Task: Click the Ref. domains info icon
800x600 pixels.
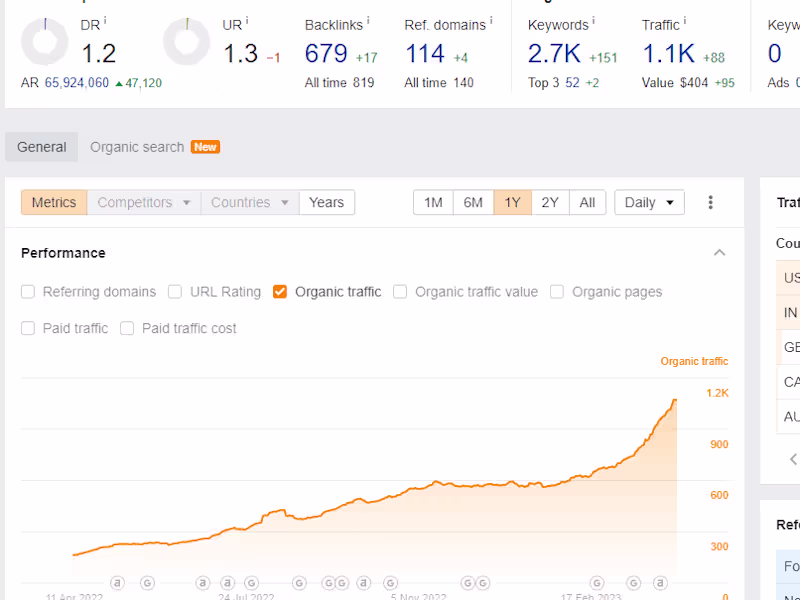Action: tap(491, 20)
